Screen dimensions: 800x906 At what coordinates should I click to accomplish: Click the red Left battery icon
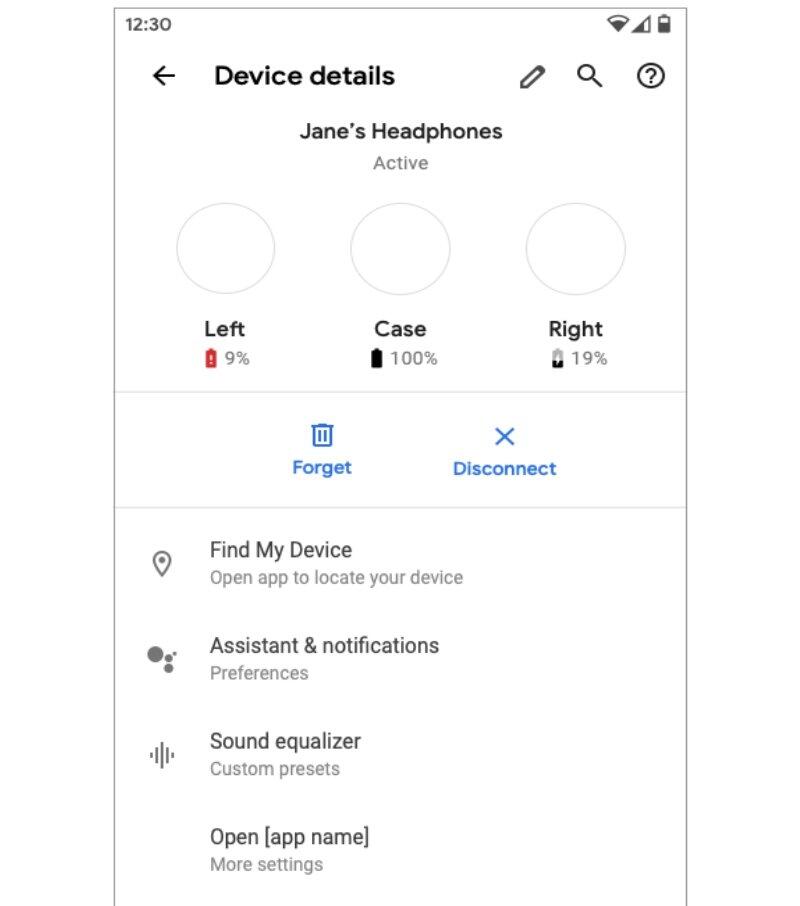(211, 358)
